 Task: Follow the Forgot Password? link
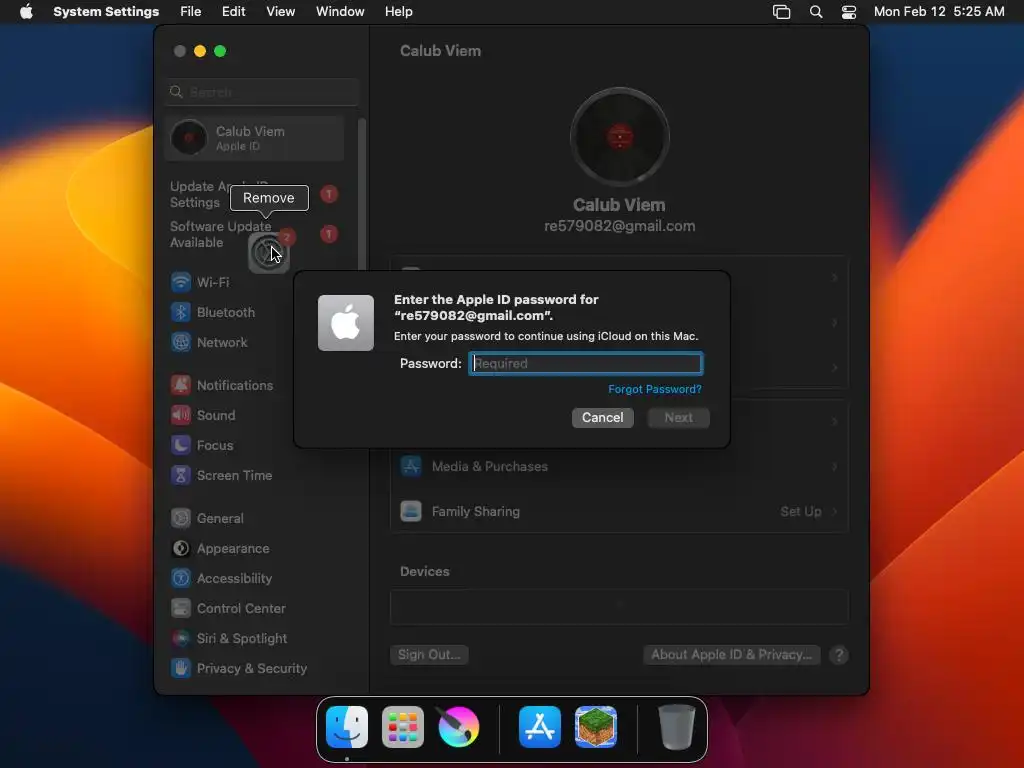coord(655,389)
